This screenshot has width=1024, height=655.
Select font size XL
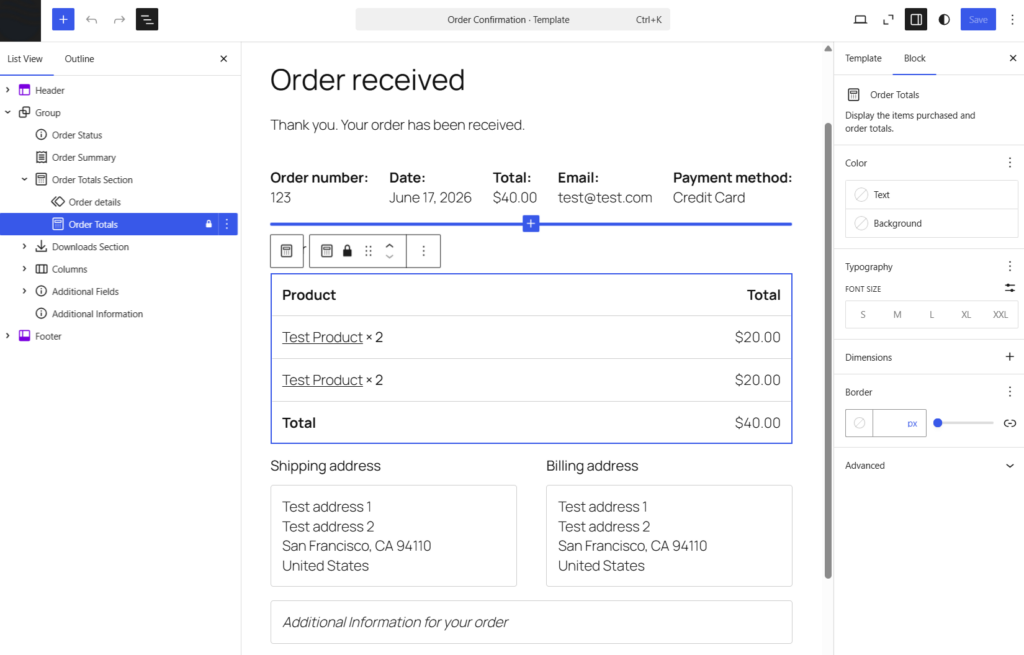coord(966,315)
